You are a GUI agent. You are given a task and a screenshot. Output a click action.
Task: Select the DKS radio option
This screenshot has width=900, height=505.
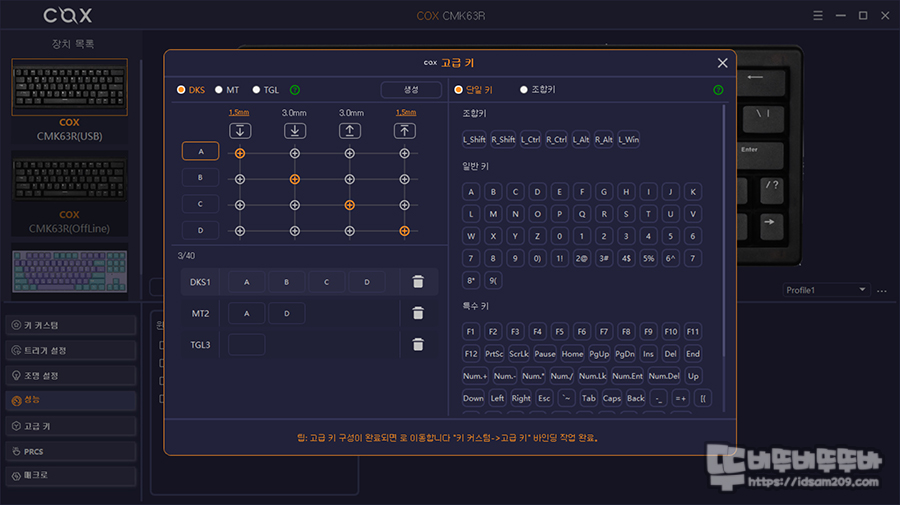pos(191,90)
